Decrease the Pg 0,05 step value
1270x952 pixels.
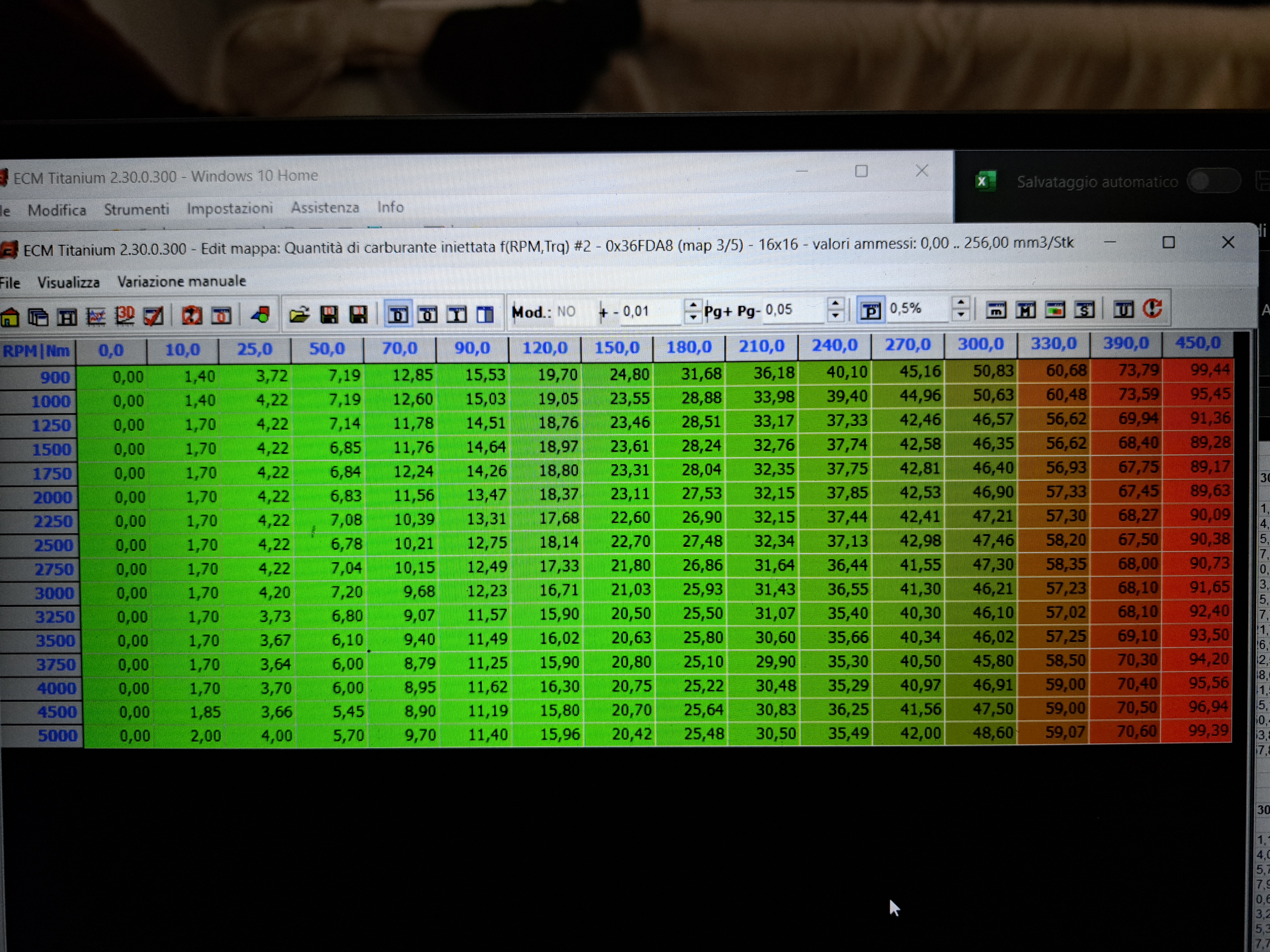tap(835, 316)
